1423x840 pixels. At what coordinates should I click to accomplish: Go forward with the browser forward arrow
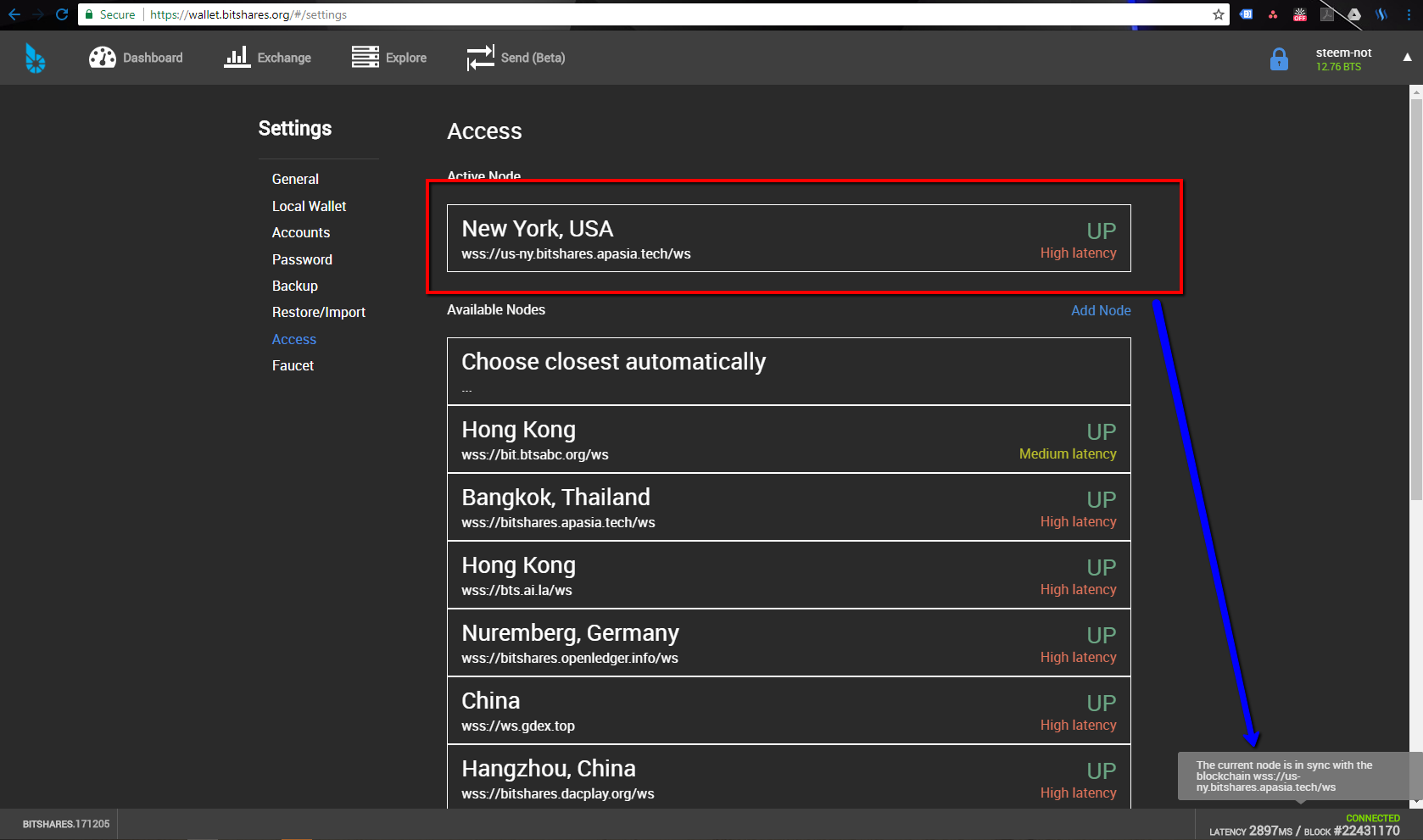pos(37,14)
